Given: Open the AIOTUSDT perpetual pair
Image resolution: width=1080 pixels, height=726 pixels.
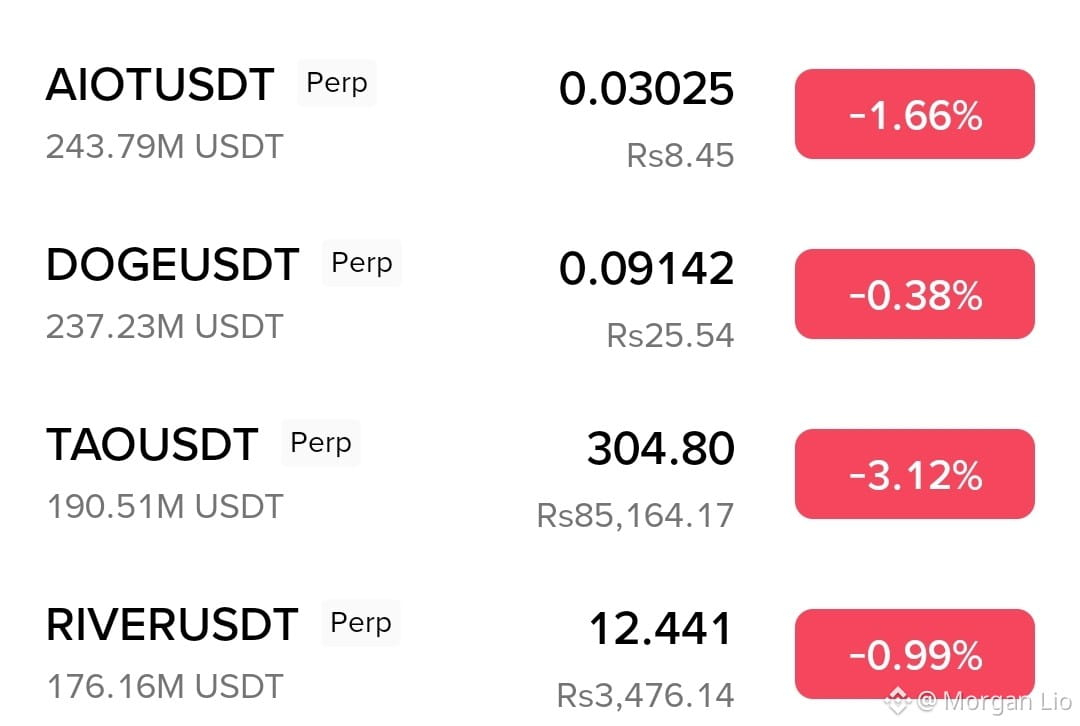Looking at the screenshot, I should 540,114.
